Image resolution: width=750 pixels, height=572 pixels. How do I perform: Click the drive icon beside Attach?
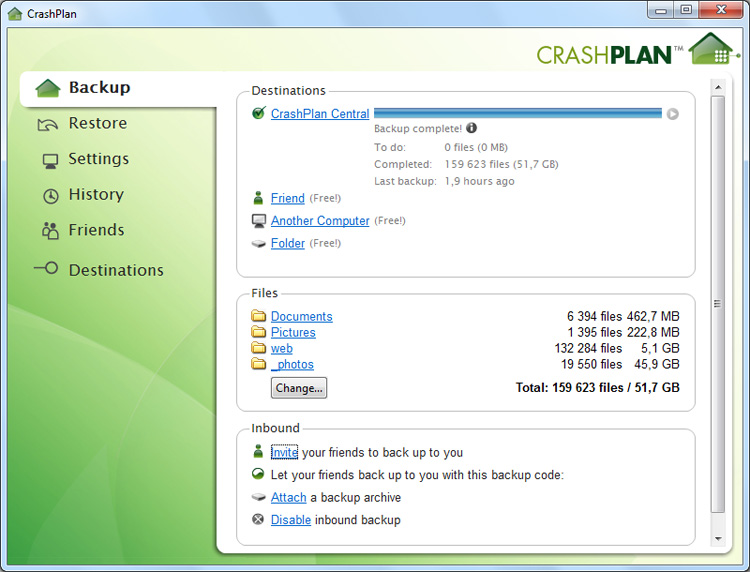259,497
